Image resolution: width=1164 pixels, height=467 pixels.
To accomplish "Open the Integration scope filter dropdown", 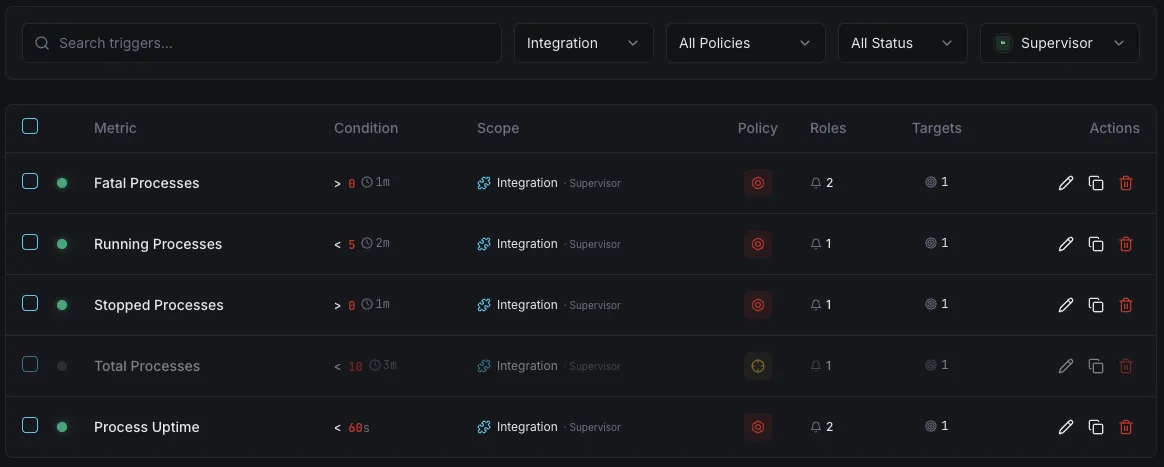I will (583, 43).
